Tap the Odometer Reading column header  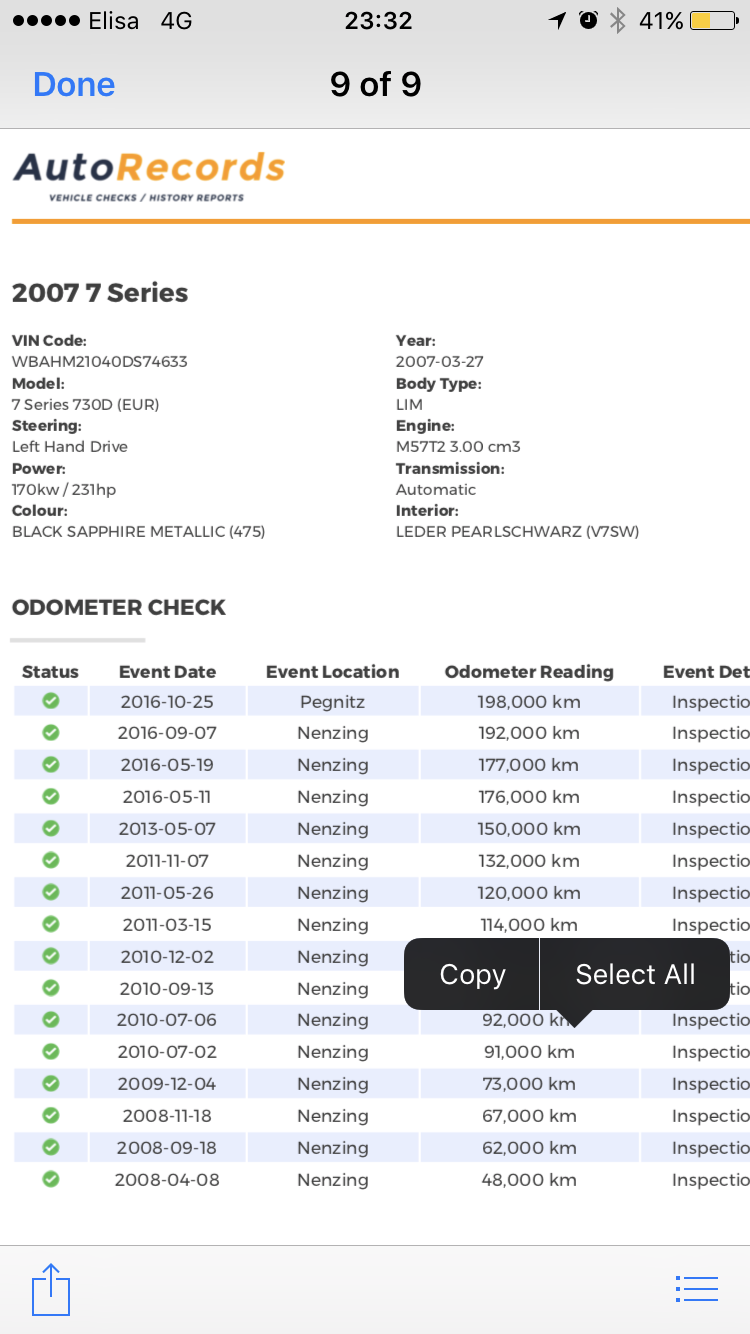[x=529, y=672]
